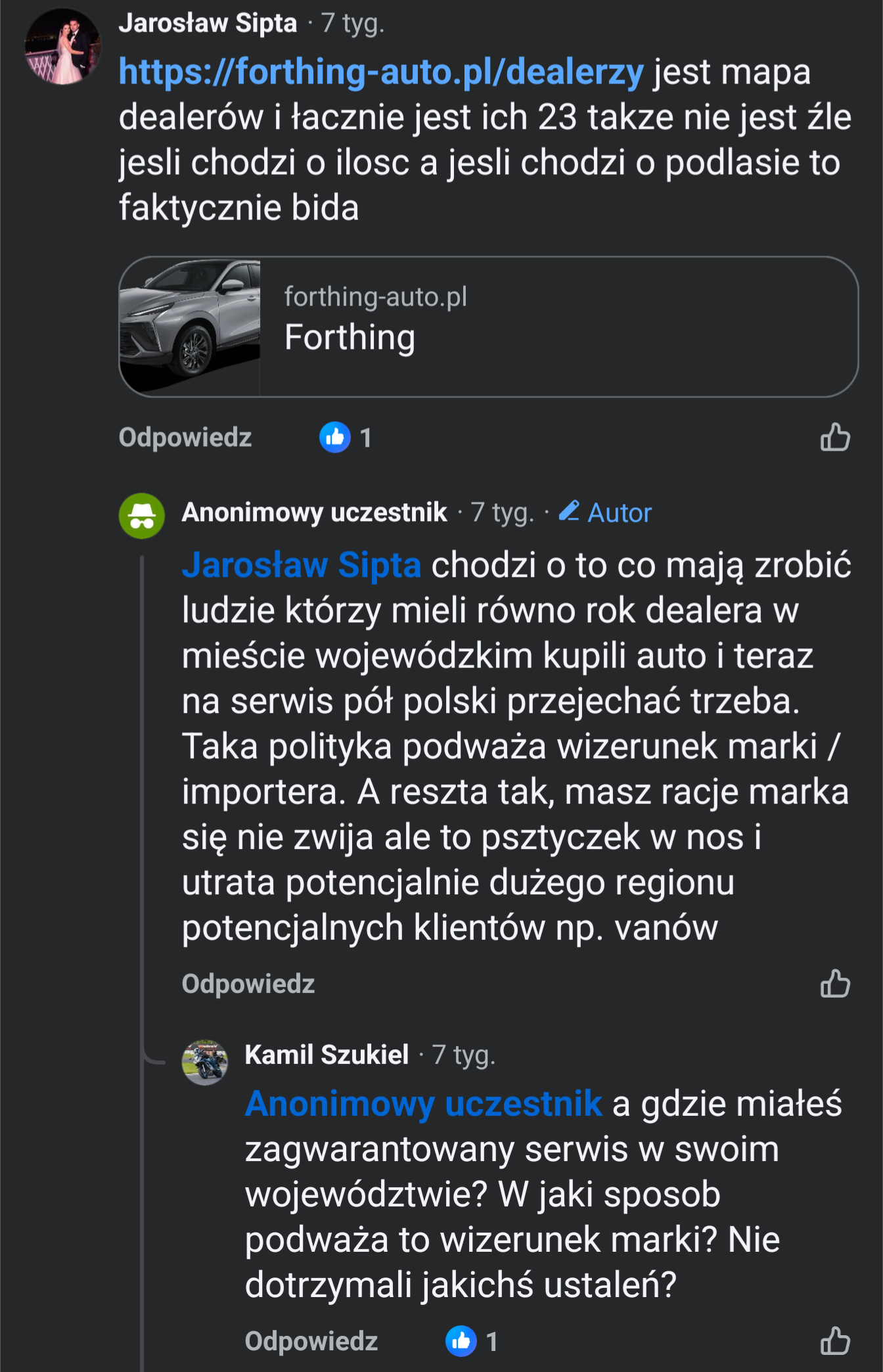Click the Forthing car preview thumbnail
This screenshot has width=883, height=1372.
pos(191,327)
